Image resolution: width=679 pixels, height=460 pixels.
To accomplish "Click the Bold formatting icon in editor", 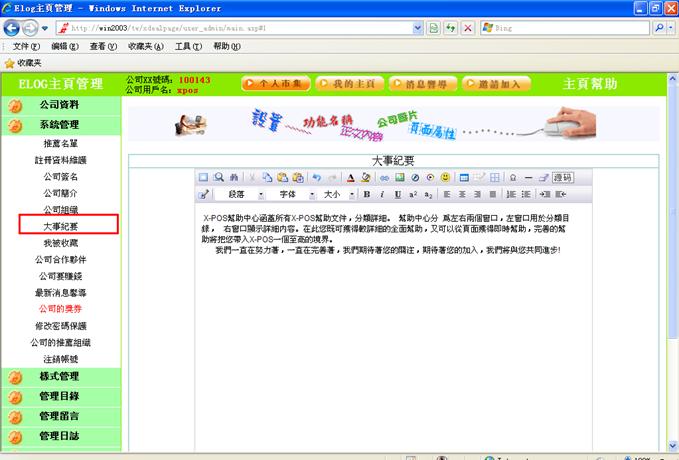I will coord(367,194).
